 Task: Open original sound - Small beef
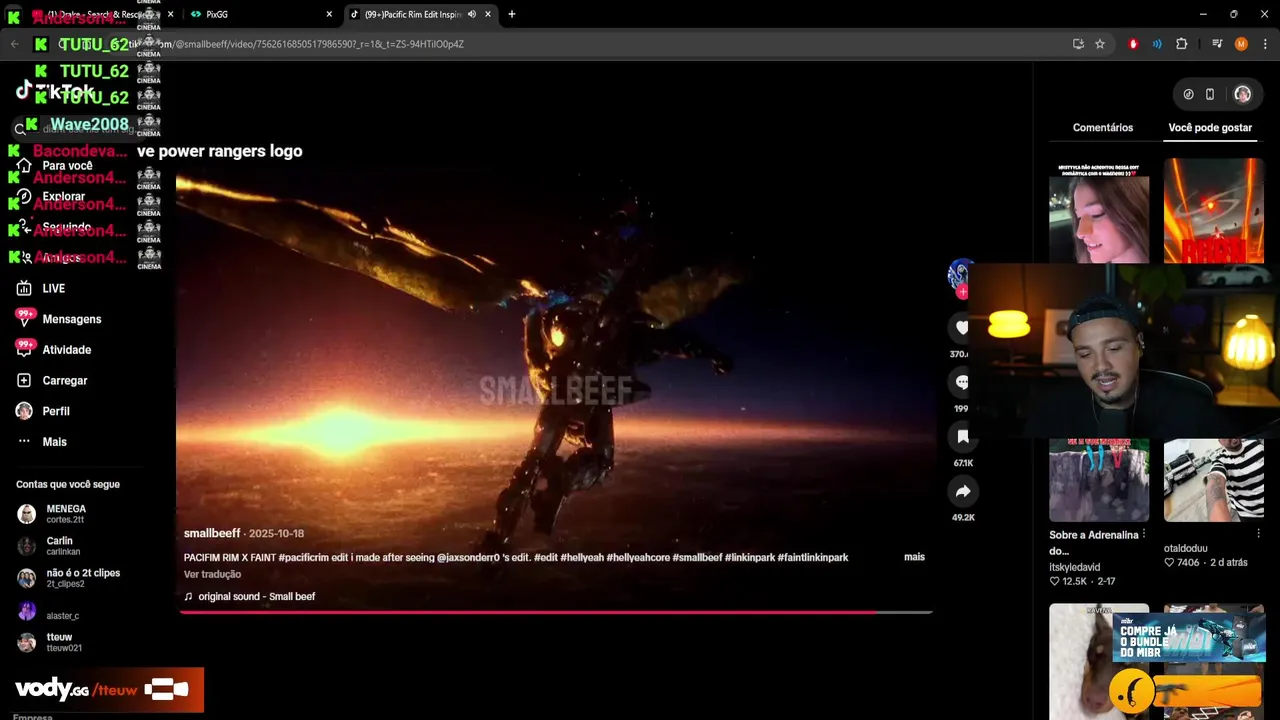pyautogui.click(x=256, y=596)
